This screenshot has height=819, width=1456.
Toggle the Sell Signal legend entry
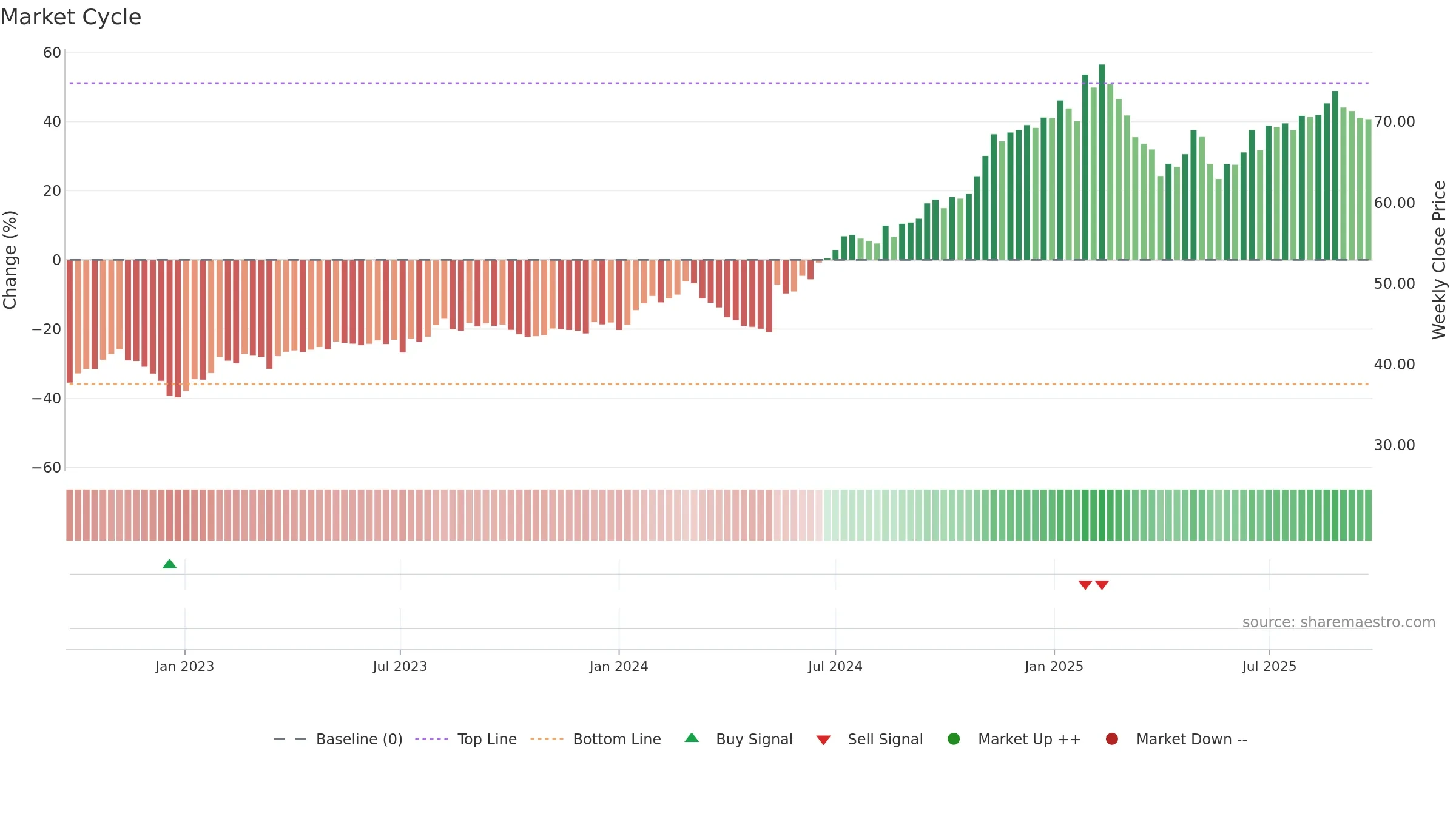869,739
